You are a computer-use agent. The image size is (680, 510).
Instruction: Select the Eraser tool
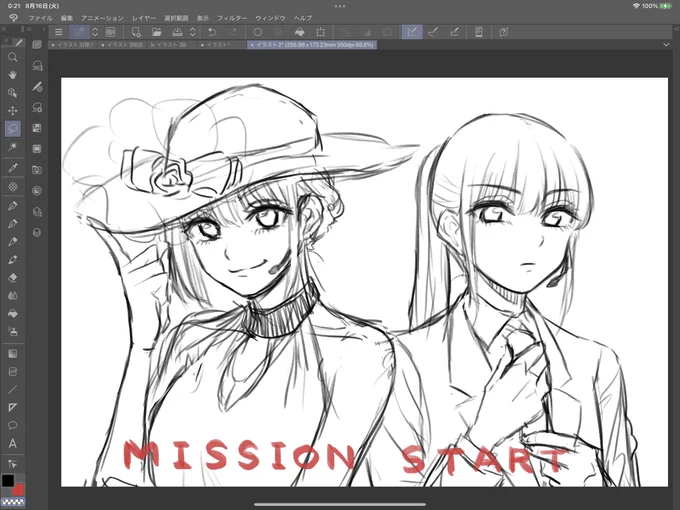(x=13, y=278)
